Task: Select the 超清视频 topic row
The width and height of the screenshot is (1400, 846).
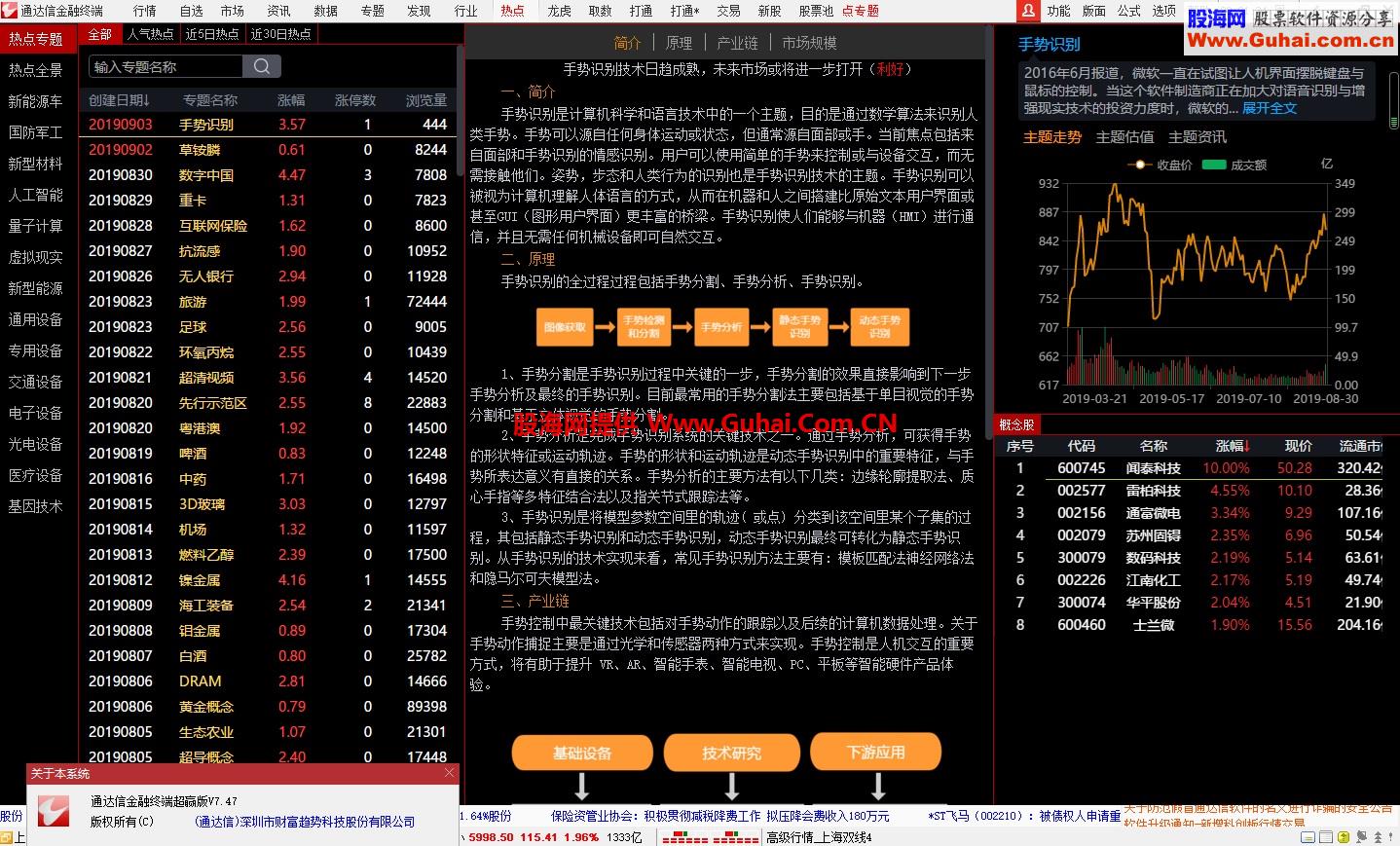Action: coord(267,378)
